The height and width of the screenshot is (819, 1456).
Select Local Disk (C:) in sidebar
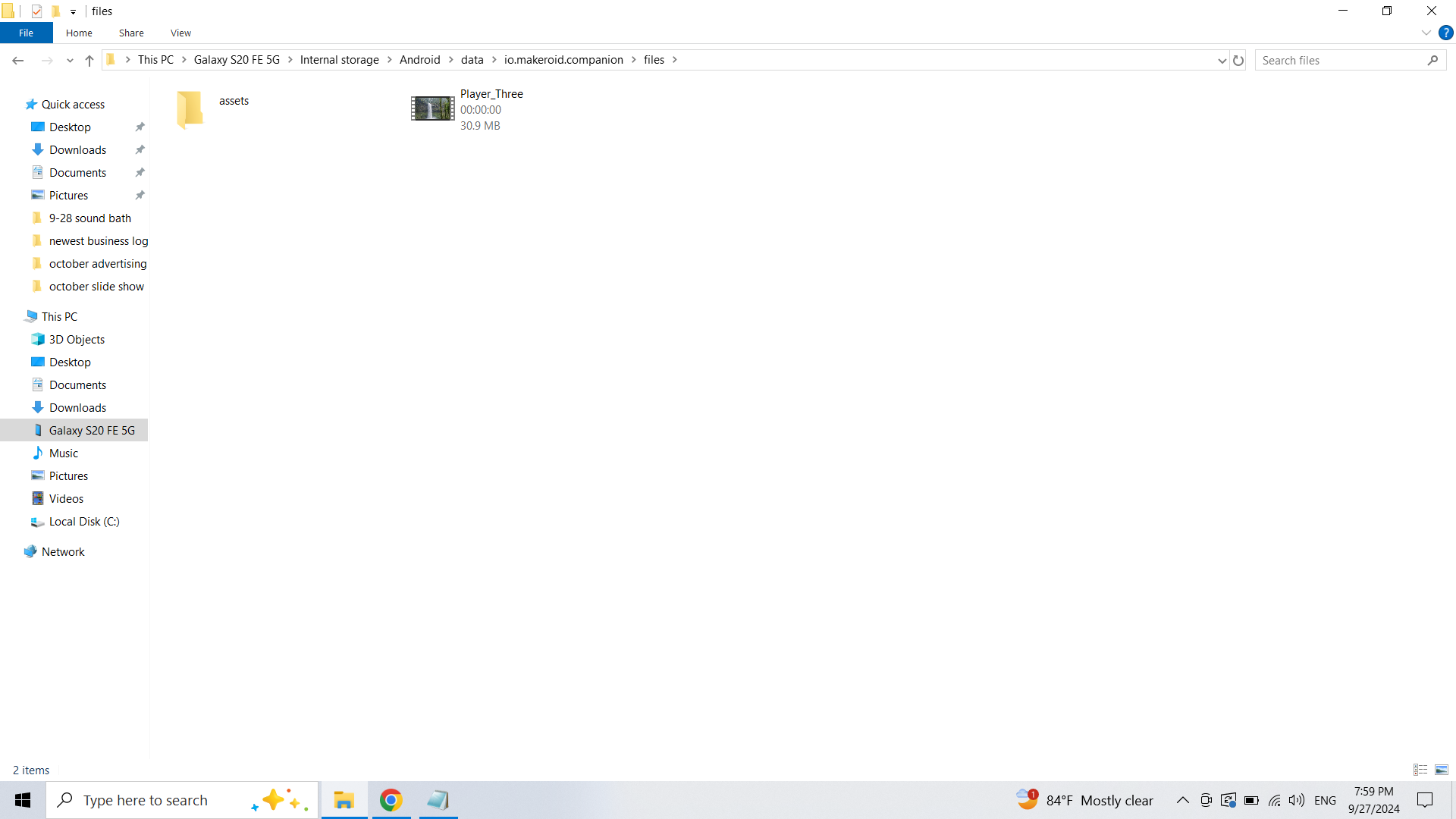(x=84, y=522)
